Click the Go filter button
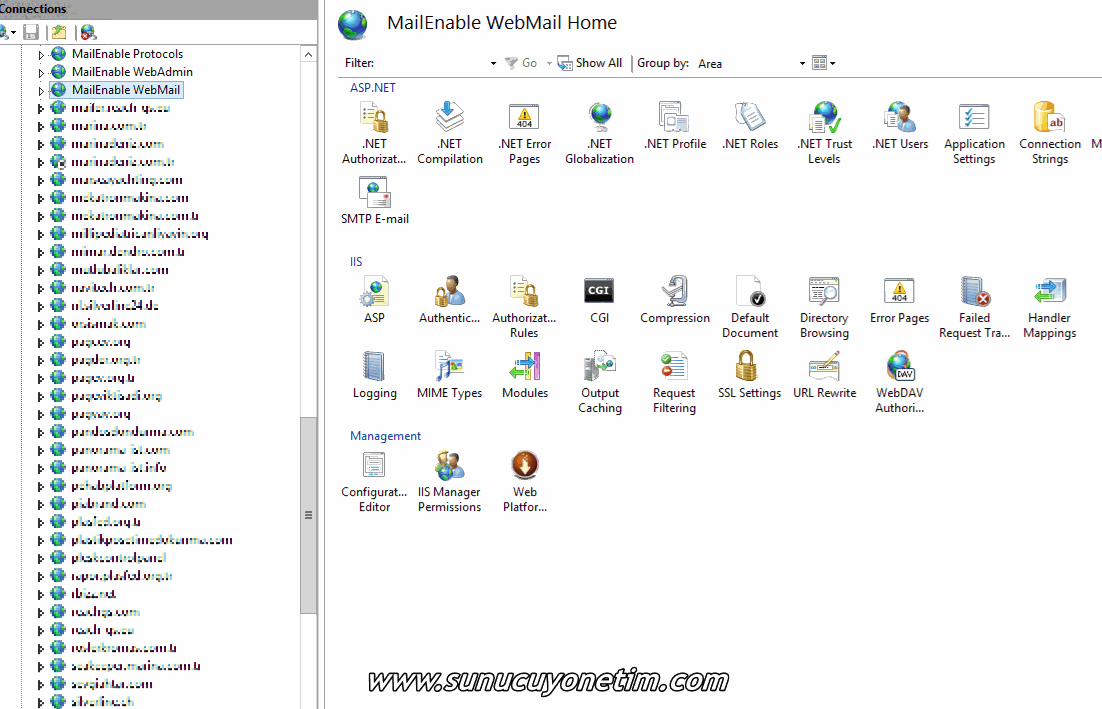The height and width of the screenshot is (709, 1102). pyautogui.click(x=521, y=63)
